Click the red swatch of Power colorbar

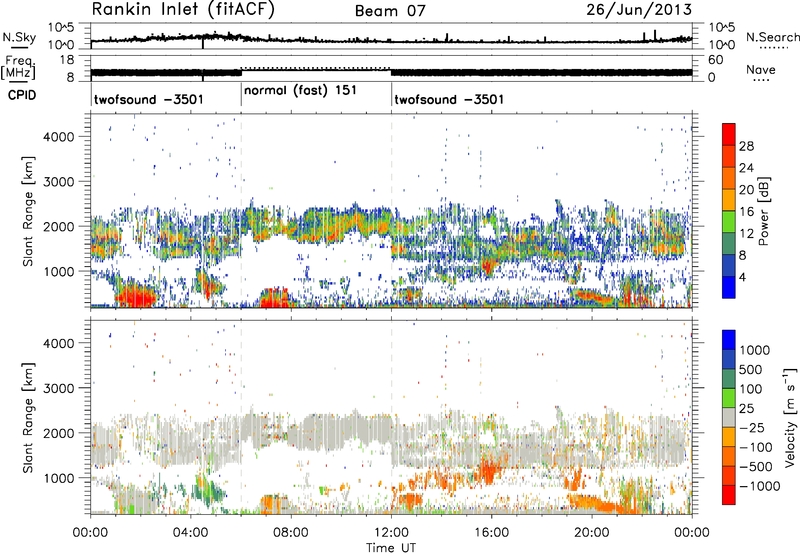click(729, 134)
